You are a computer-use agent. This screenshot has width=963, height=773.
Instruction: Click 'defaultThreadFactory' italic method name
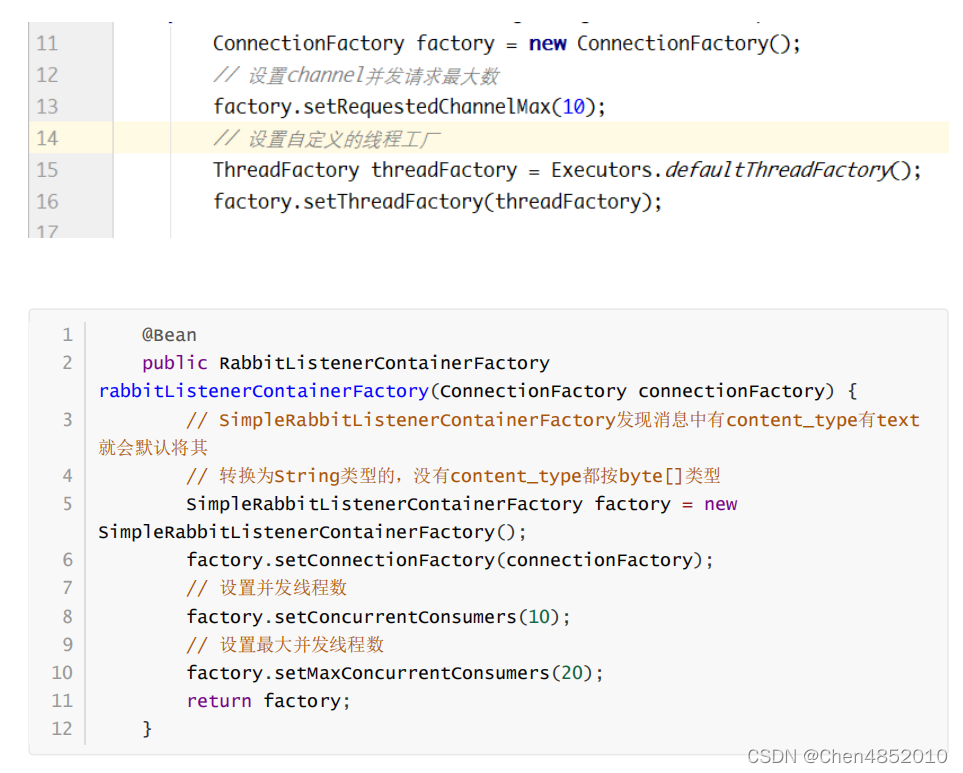pos(779,170)
